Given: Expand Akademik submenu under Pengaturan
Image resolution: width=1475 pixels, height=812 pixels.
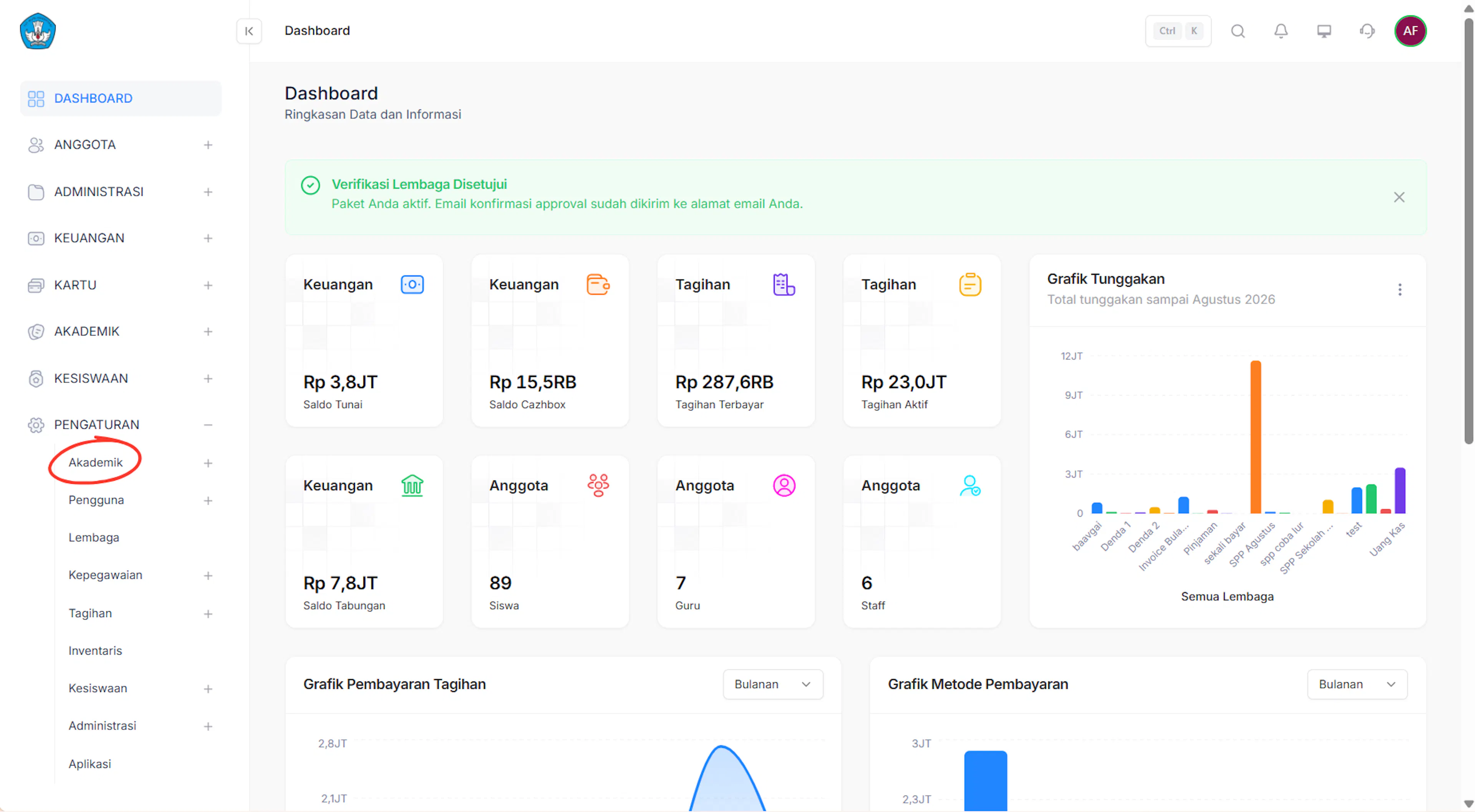Looking at the screenshot, I should coord(208,463).
